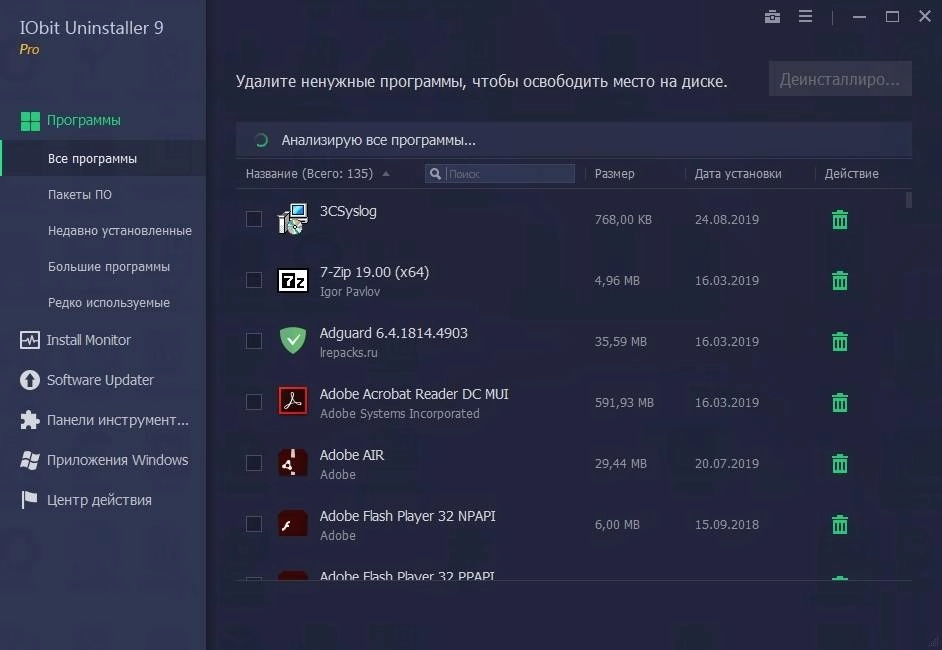Open Панели инструмент... section
942x650 pixels.
point(118,420)
